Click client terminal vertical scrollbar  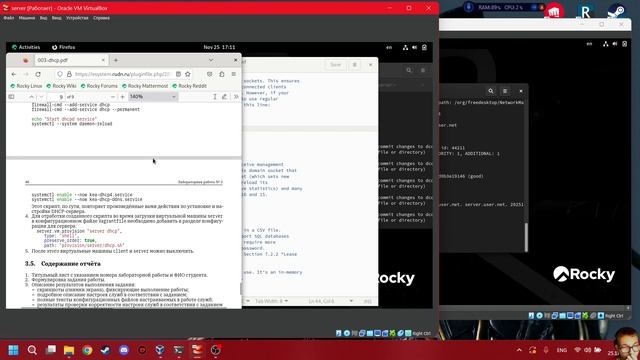[526, 237]
